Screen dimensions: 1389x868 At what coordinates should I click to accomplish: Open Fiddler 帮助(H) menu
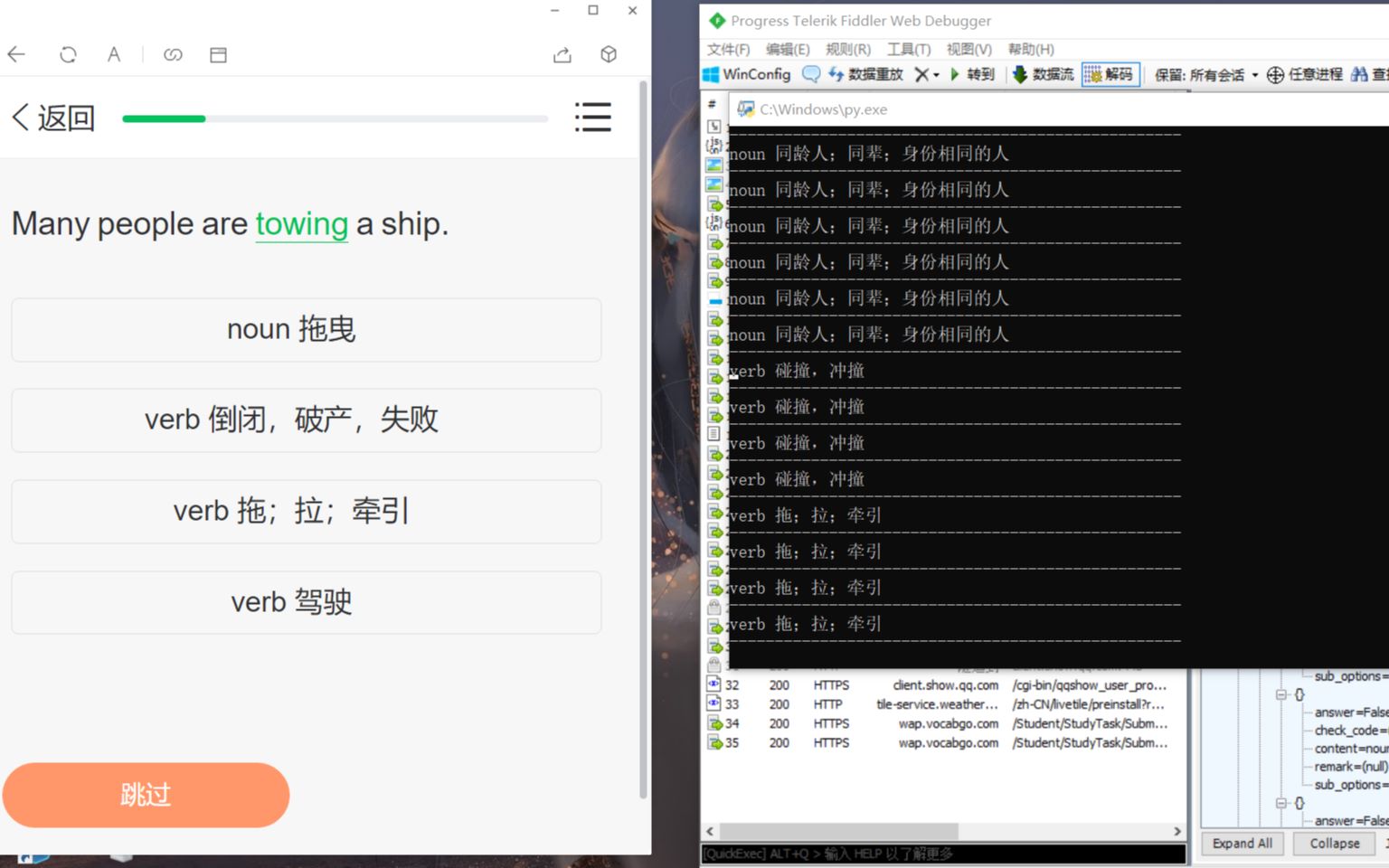[1031, 49]
